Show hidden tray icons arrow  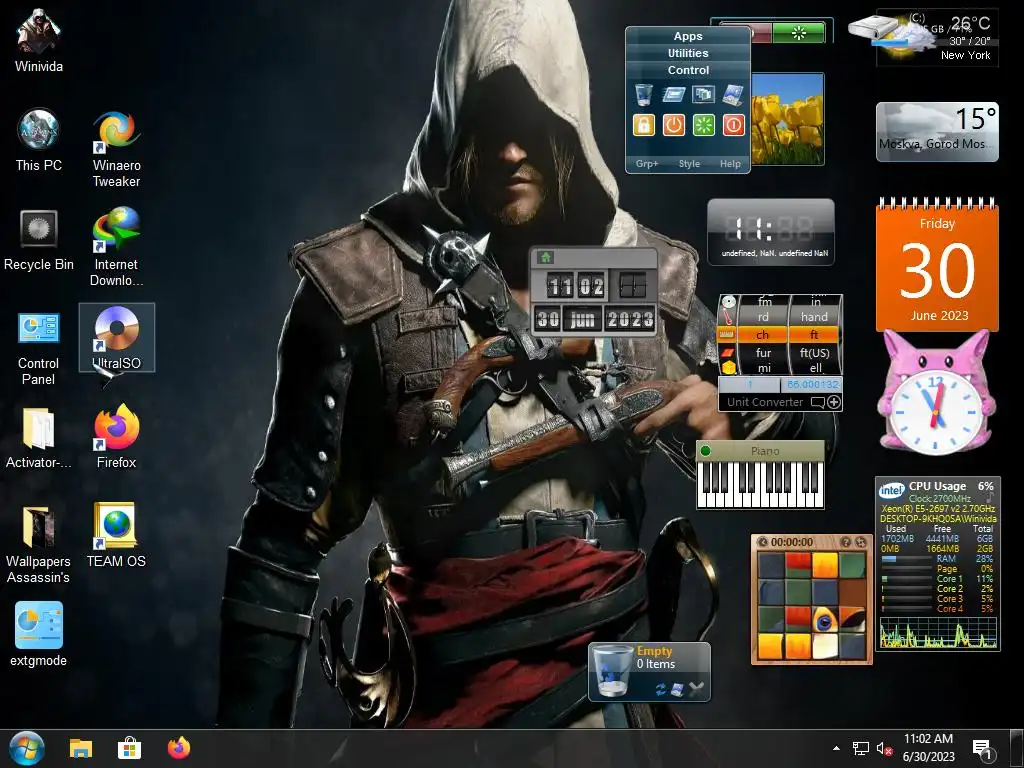pyautogui.click(x=836, y=748)
